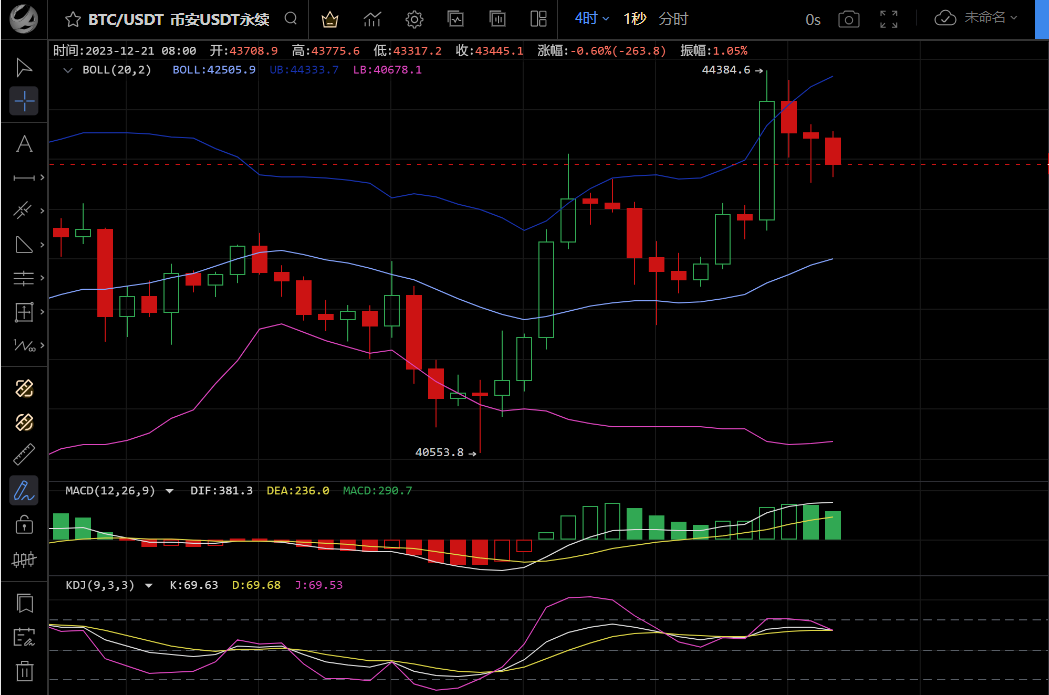Activate the crosshair tool
Viewport: 1049px width, 695px height.
pos(24,101)
